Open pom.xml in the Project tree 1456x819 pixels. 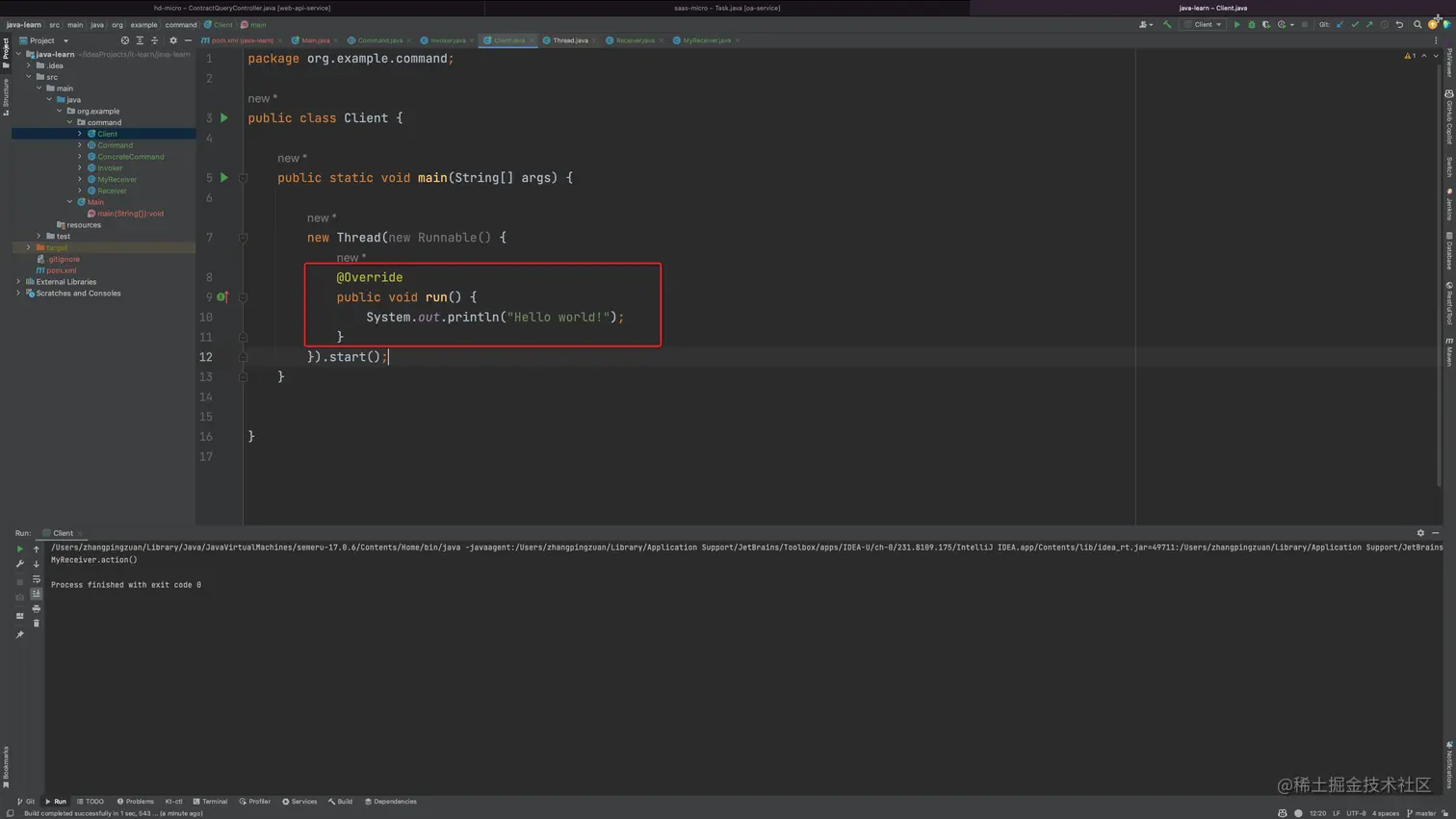point(61,270)
